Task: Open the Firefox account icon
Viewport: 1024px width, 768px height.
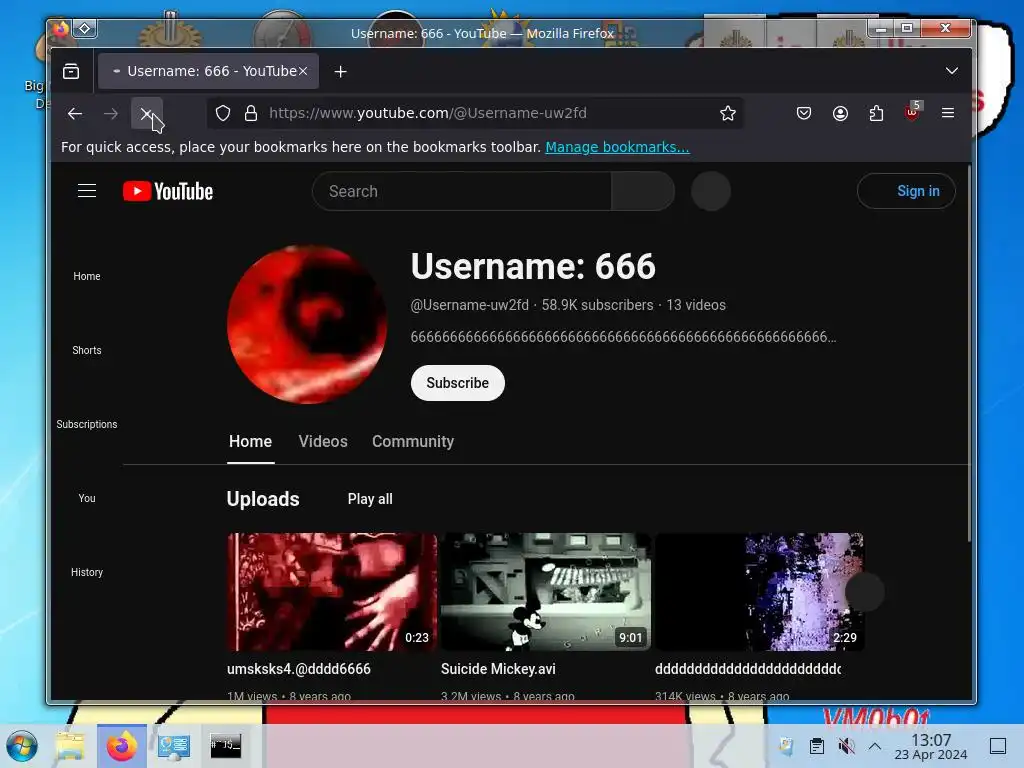Action: [840, 114]
